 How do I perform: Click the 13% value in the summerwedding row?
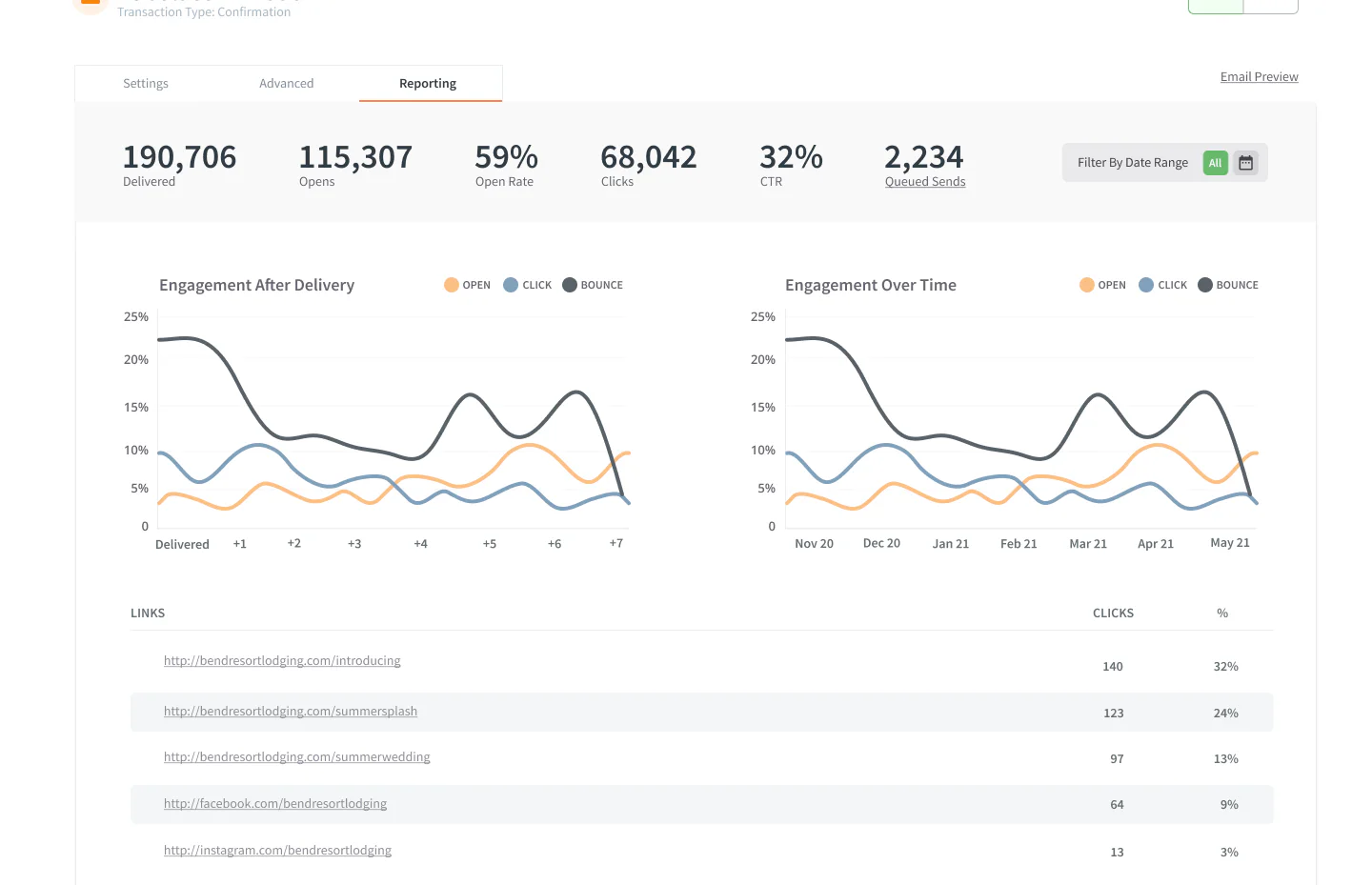coord(1226,759)
